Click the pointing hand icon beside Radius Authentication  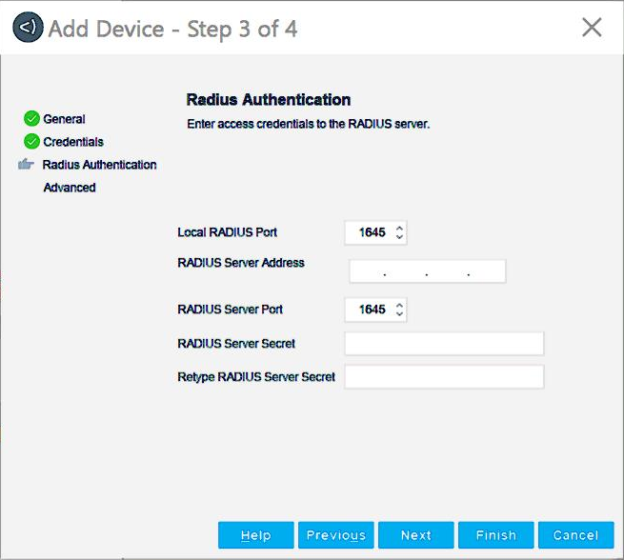27,165
